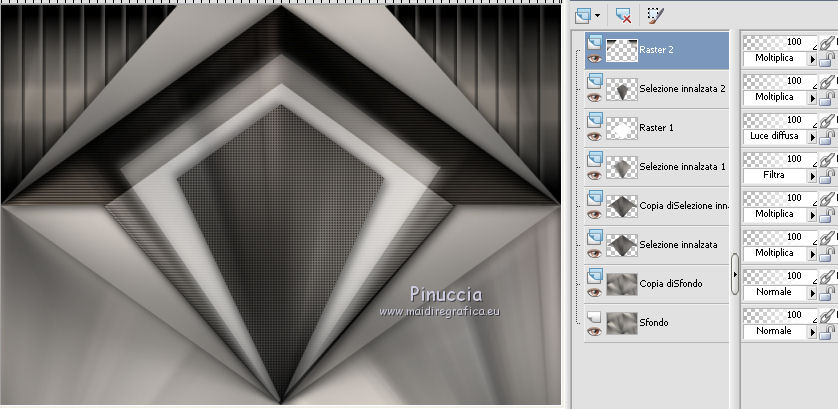
Task: Open Filtra blend mode dropdown
Action: (813, 176)
